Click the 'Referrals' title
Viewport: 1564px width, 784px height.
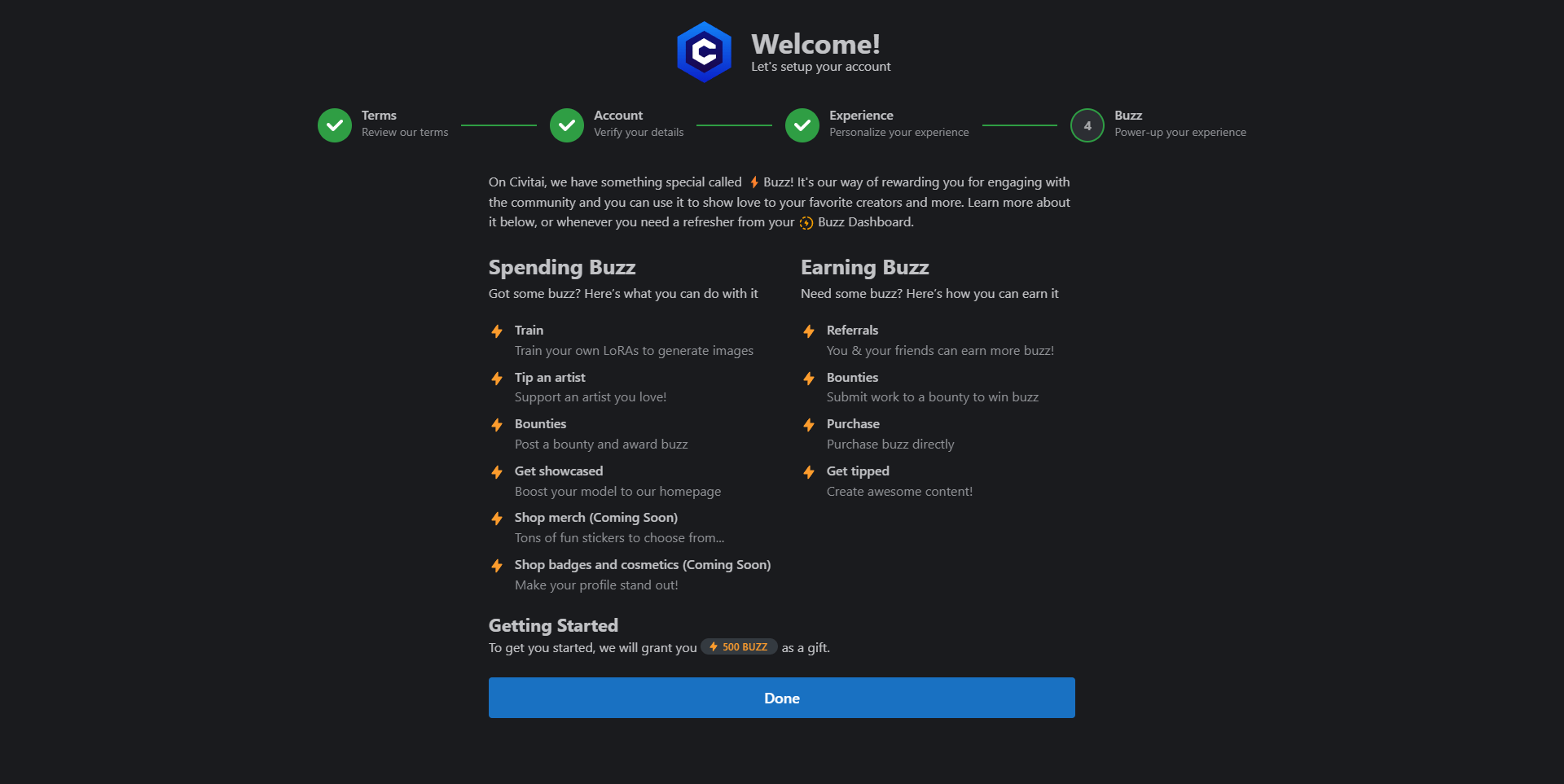(x=852, y=331)
